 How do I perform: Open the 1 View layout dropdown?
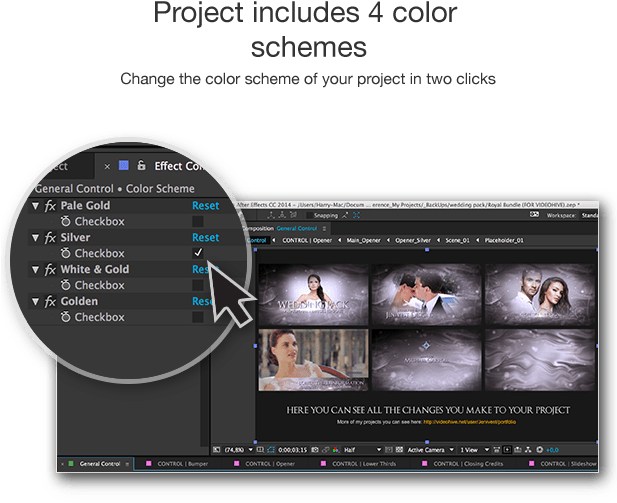[x=474, y=450]
